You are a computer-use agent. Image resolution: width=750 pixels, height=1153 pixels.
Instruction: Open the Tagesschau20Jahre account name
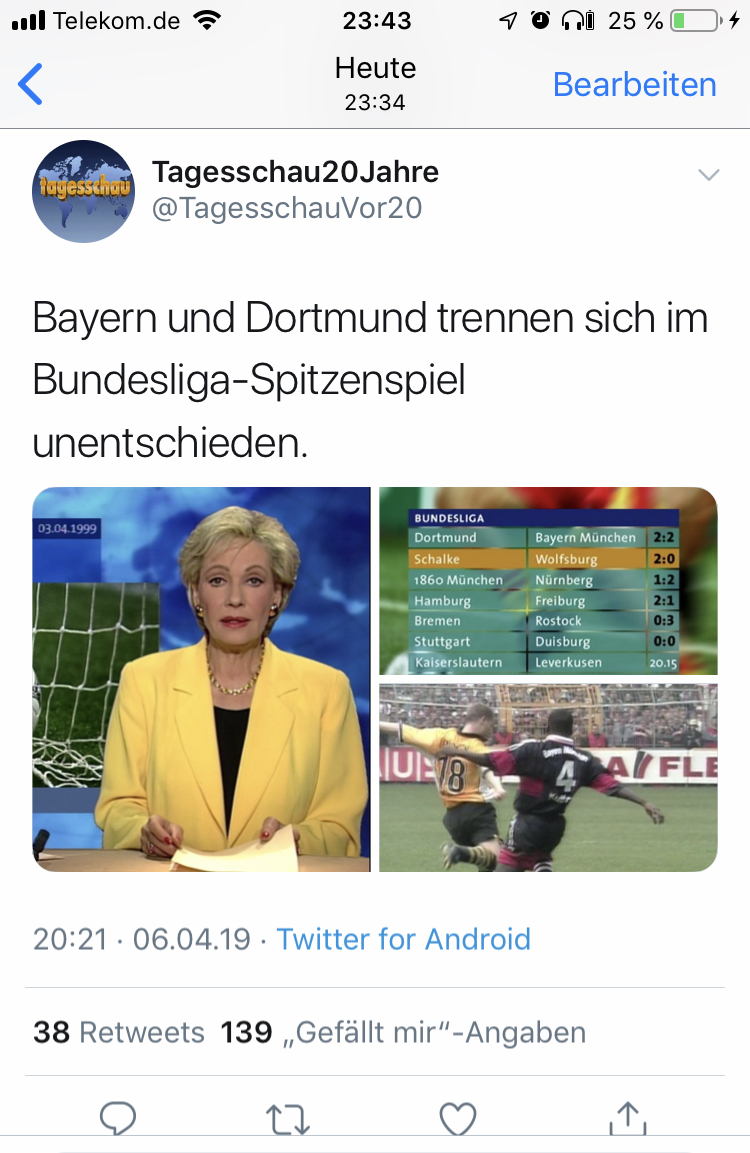coord(296,172)
